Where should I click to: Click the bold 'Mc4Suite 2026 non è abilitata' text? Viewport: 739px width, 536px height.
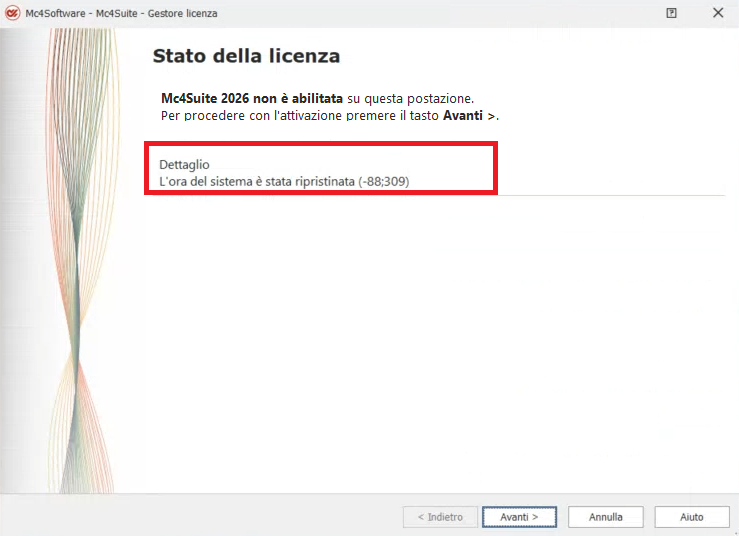[x=252, y=99]
